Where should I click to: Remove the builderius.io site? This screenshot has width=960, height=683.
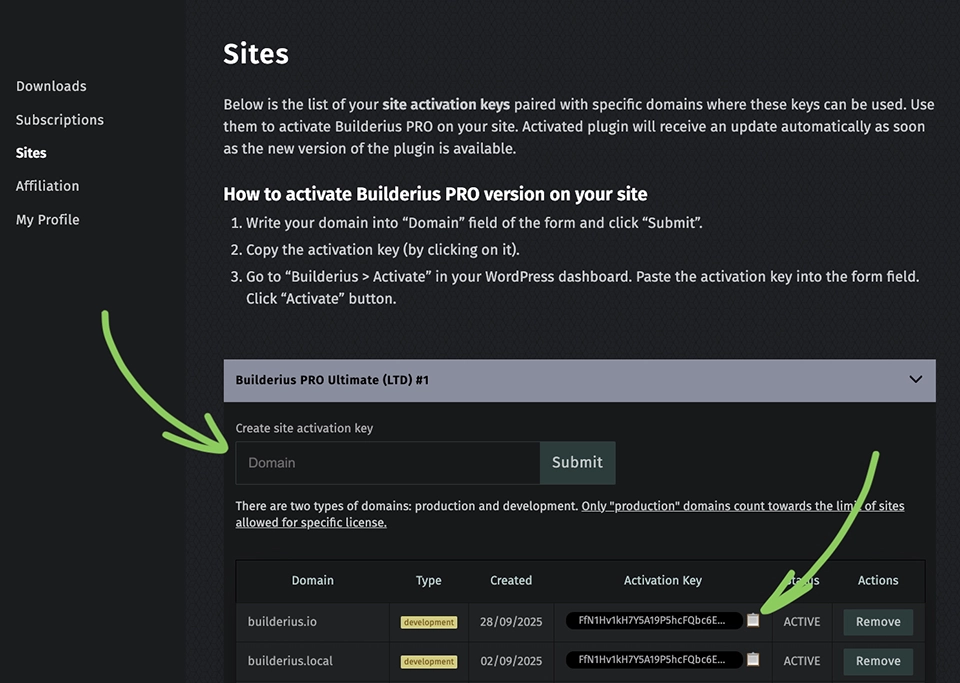pos(877,621)
